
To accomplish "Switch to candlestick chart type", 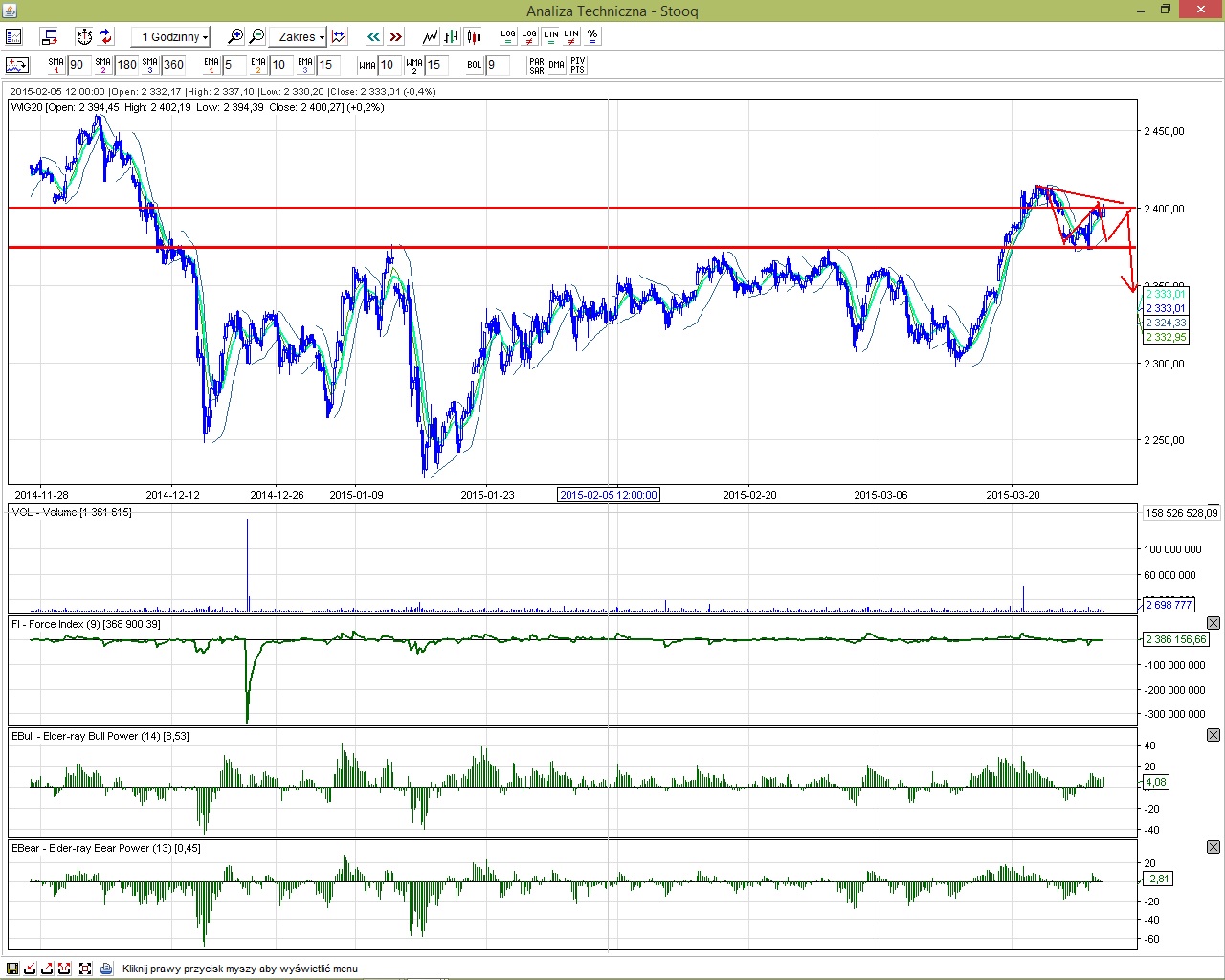I will pyautogui.click(x=474, y=36).
